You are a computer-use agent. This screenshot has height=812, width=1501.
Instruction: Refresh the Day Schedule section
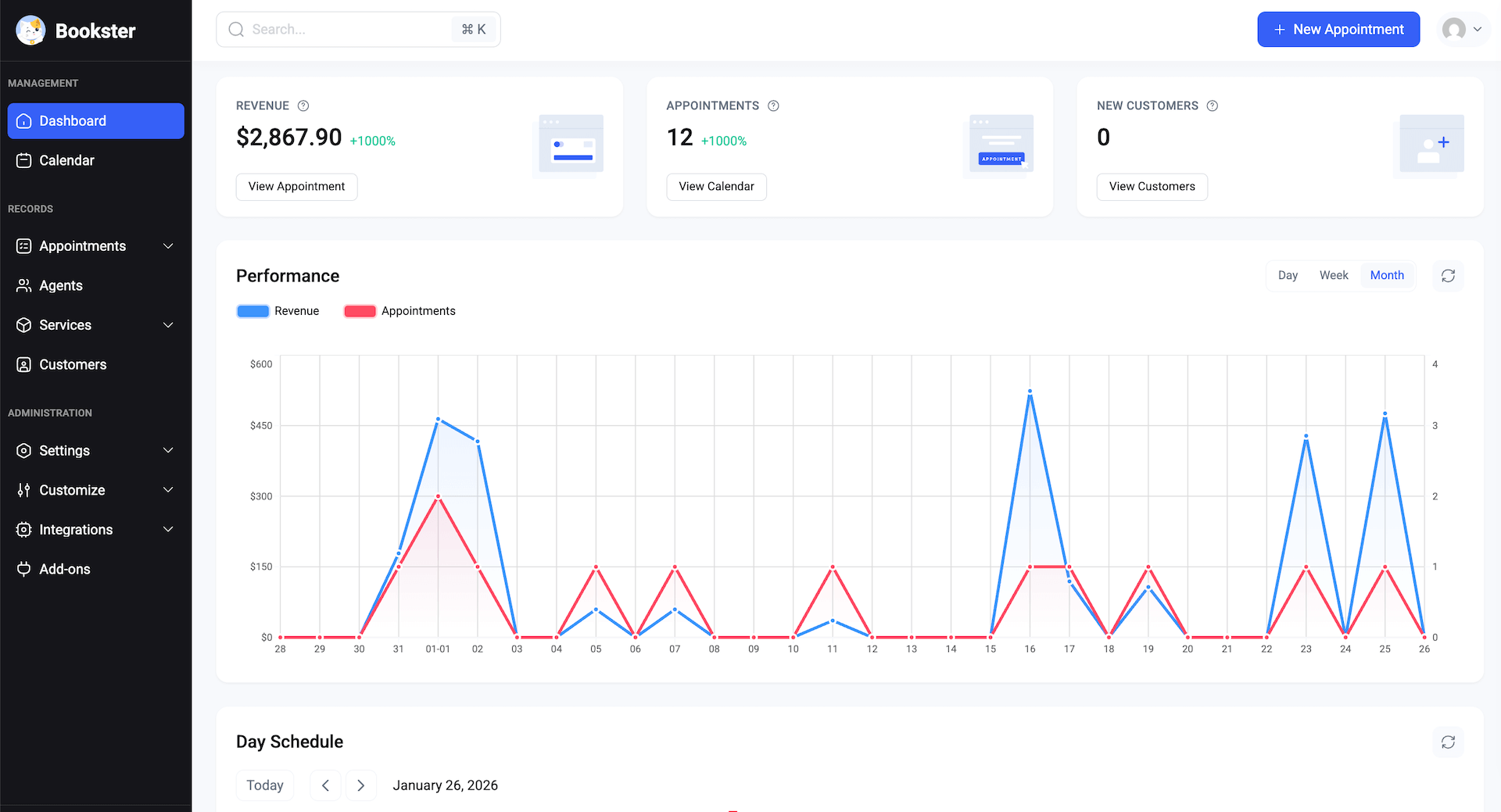(1448, 742)
